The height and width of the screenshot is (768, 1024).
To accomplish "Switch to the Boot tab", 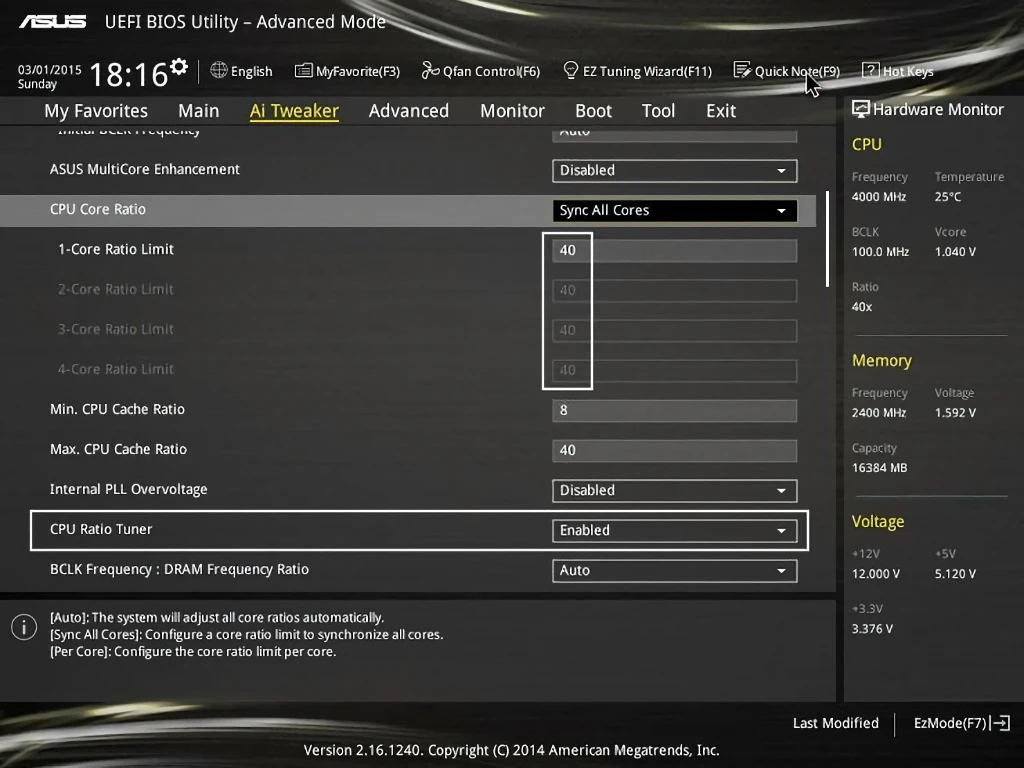I will (593, 111).
